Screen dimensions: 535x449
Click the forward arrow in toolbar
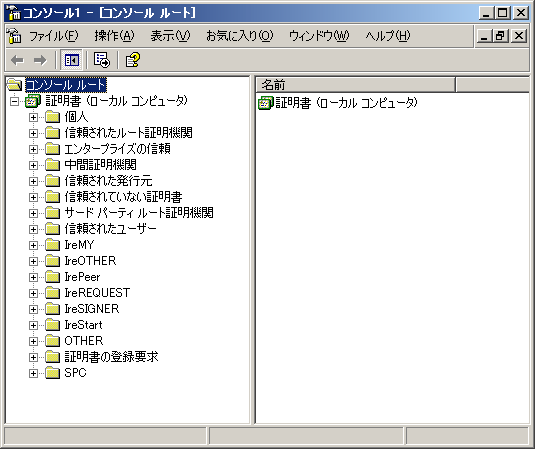click(x=40, y=60)
